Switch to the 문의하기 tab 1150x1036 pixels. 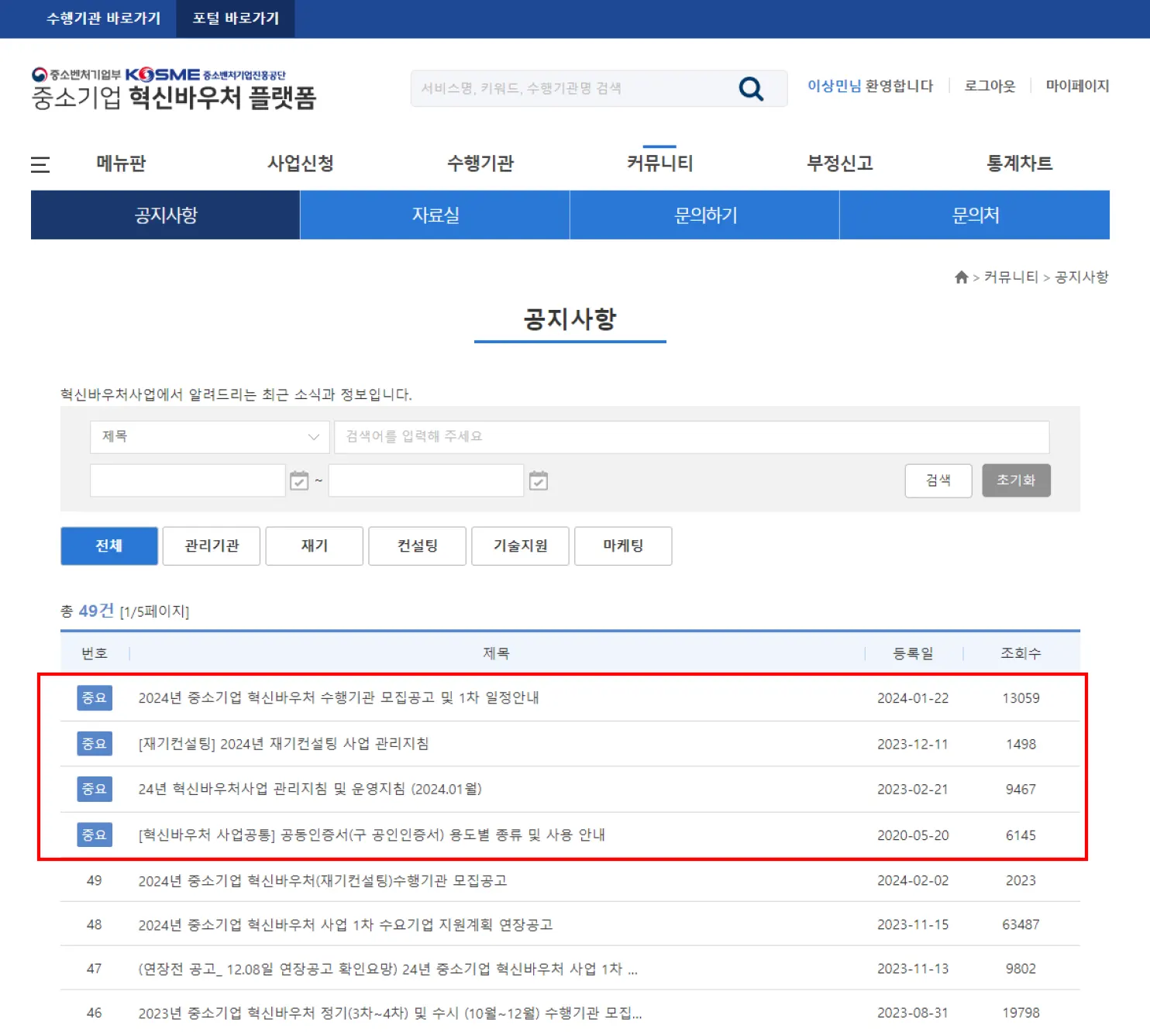tap(704, 215)
